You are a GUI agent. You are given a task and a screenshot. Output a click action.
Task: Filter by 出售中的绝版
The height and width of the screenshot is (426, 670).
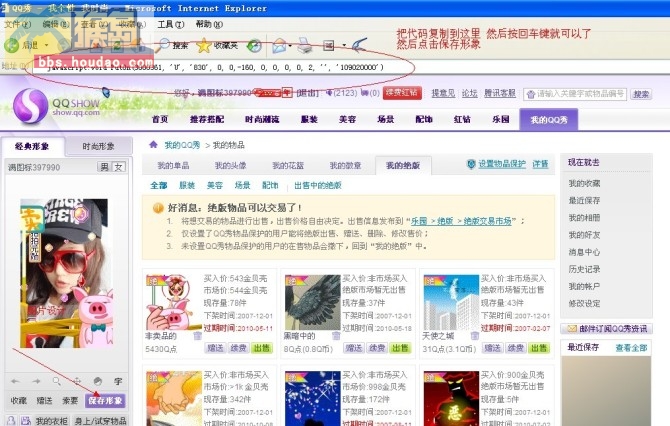coord(318,185)
